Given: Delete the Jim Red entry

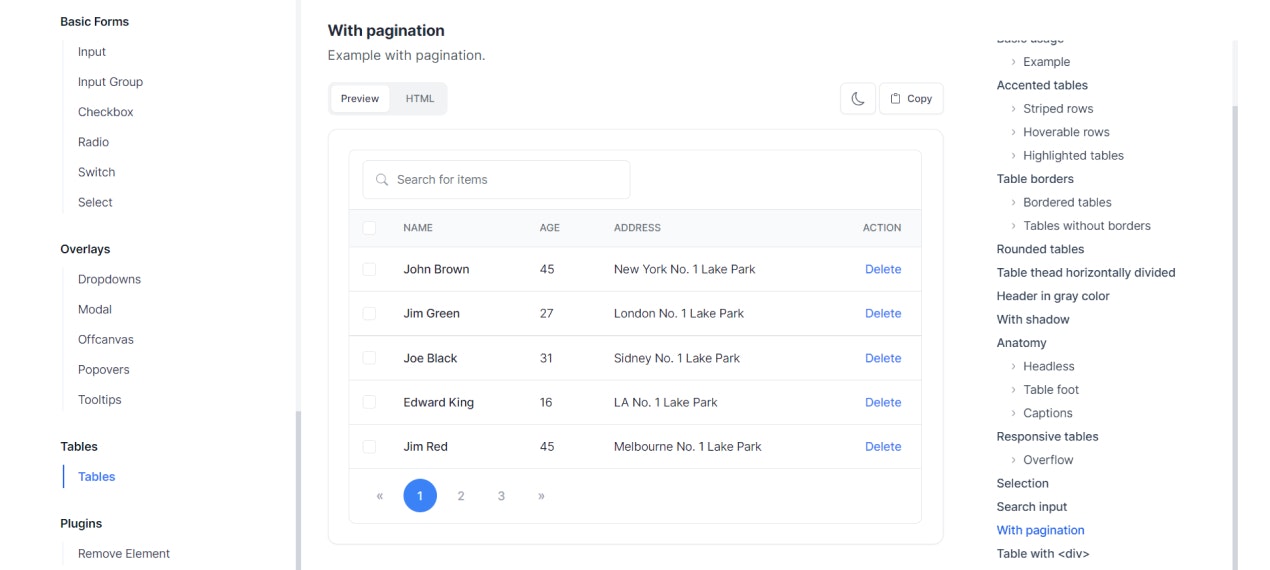Looking at the screenshot, I should [x=883, y=447].
